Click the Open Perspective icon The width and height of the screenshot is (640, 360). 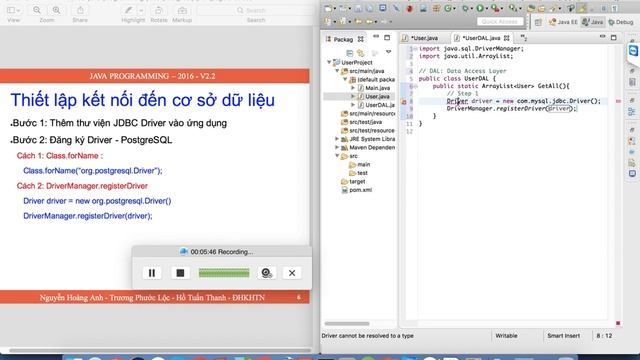click(x=538, y=22)
